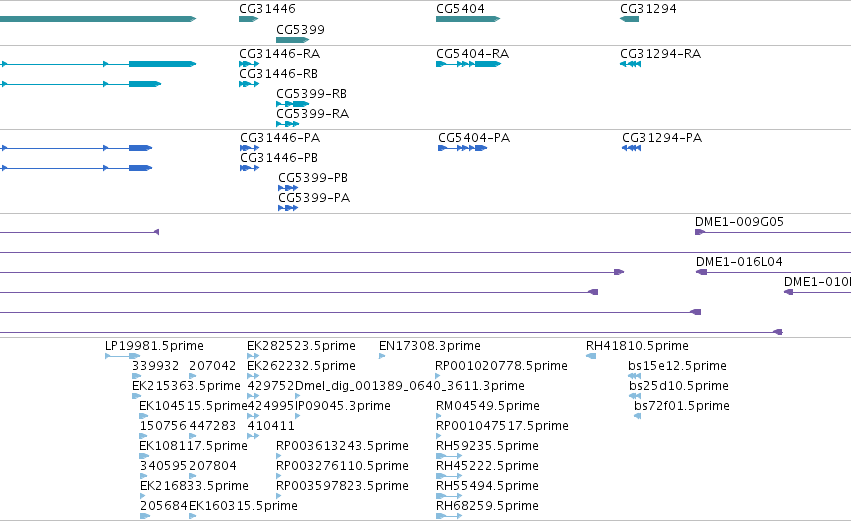Click the DME1-009G05 clone marker

click(x=700, y=232)
